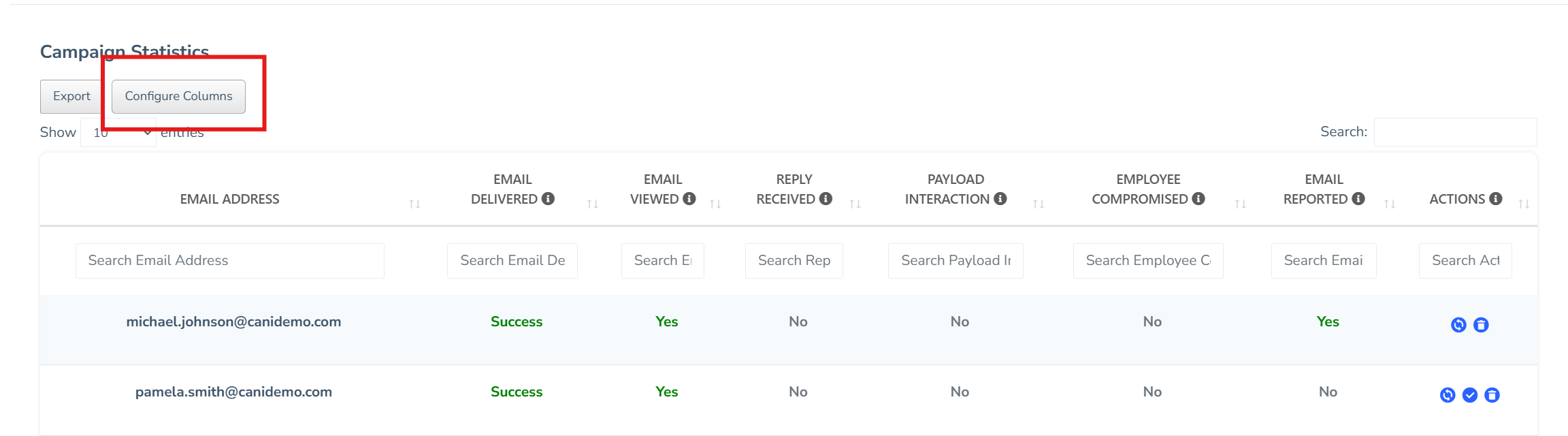Click the Search Email Address filter field
The image size is (1568, 436).
tap(229, 261)
